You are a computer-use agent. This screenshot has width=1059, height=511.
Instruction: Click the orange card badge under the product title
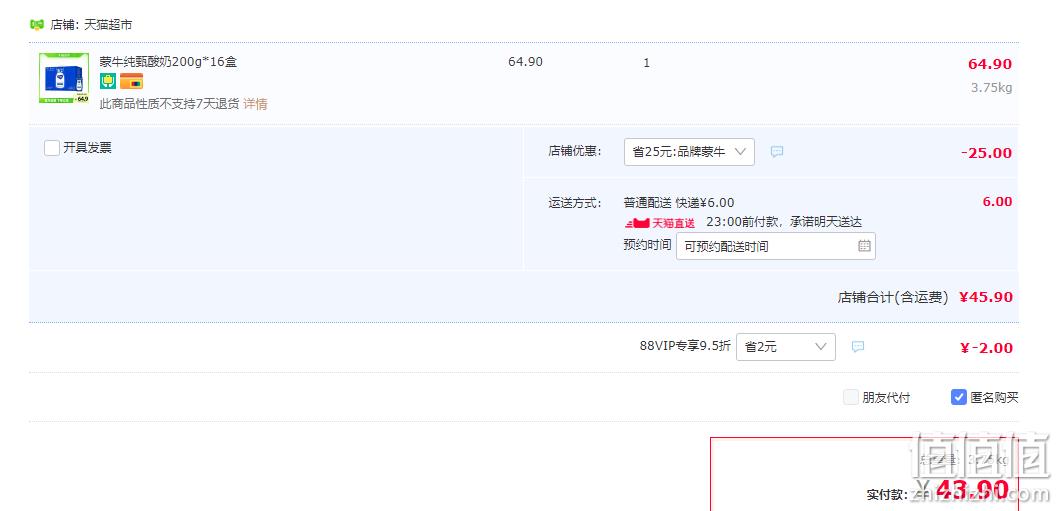132,82
